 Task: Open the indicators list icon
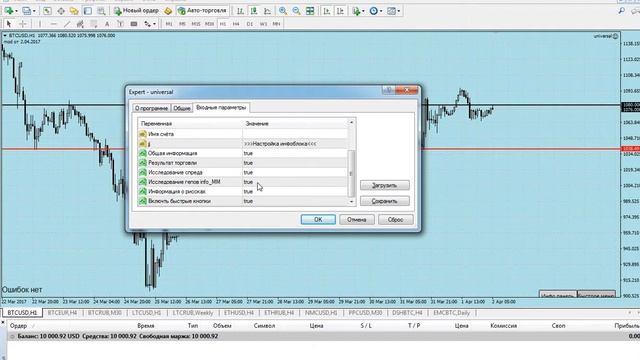coord(356,11)
